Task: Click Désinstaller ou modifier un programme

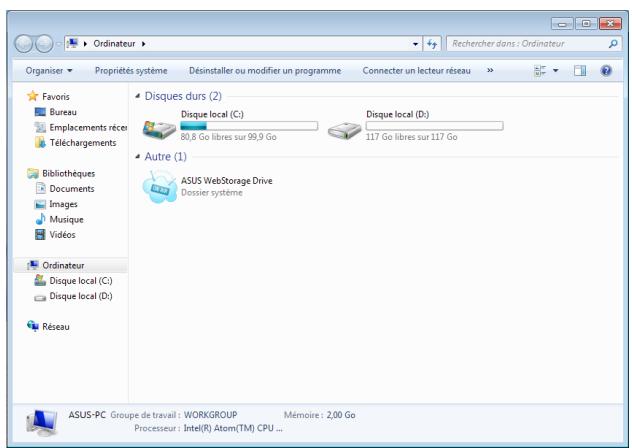Action: [265, 71]
